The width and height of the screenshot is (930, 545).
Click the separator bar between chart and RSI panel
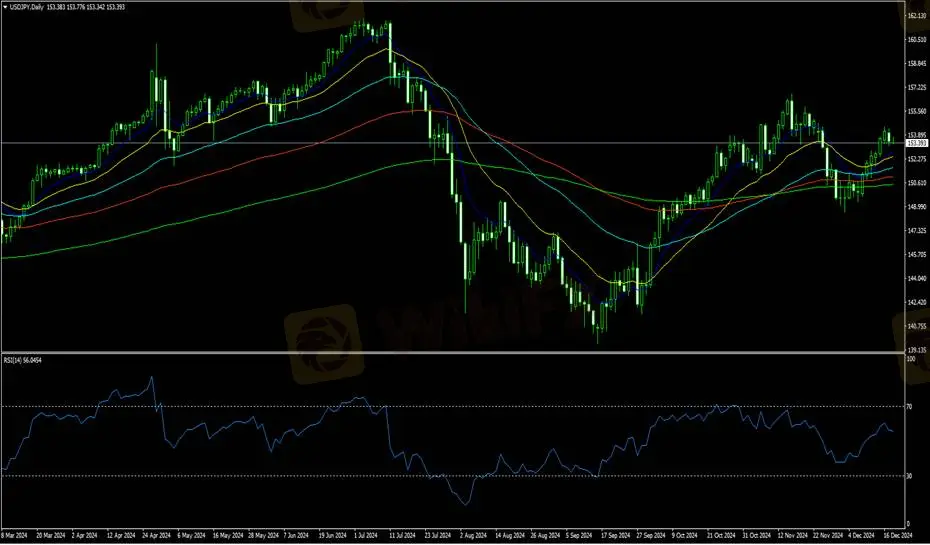pos(453,353)
